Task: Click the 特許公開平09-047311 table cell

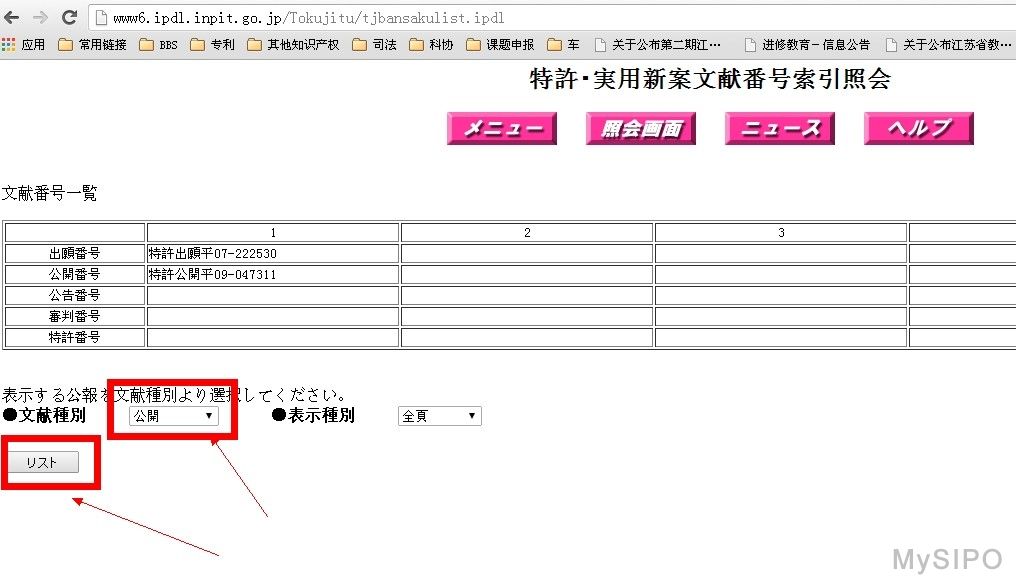Action: (272, 274)
